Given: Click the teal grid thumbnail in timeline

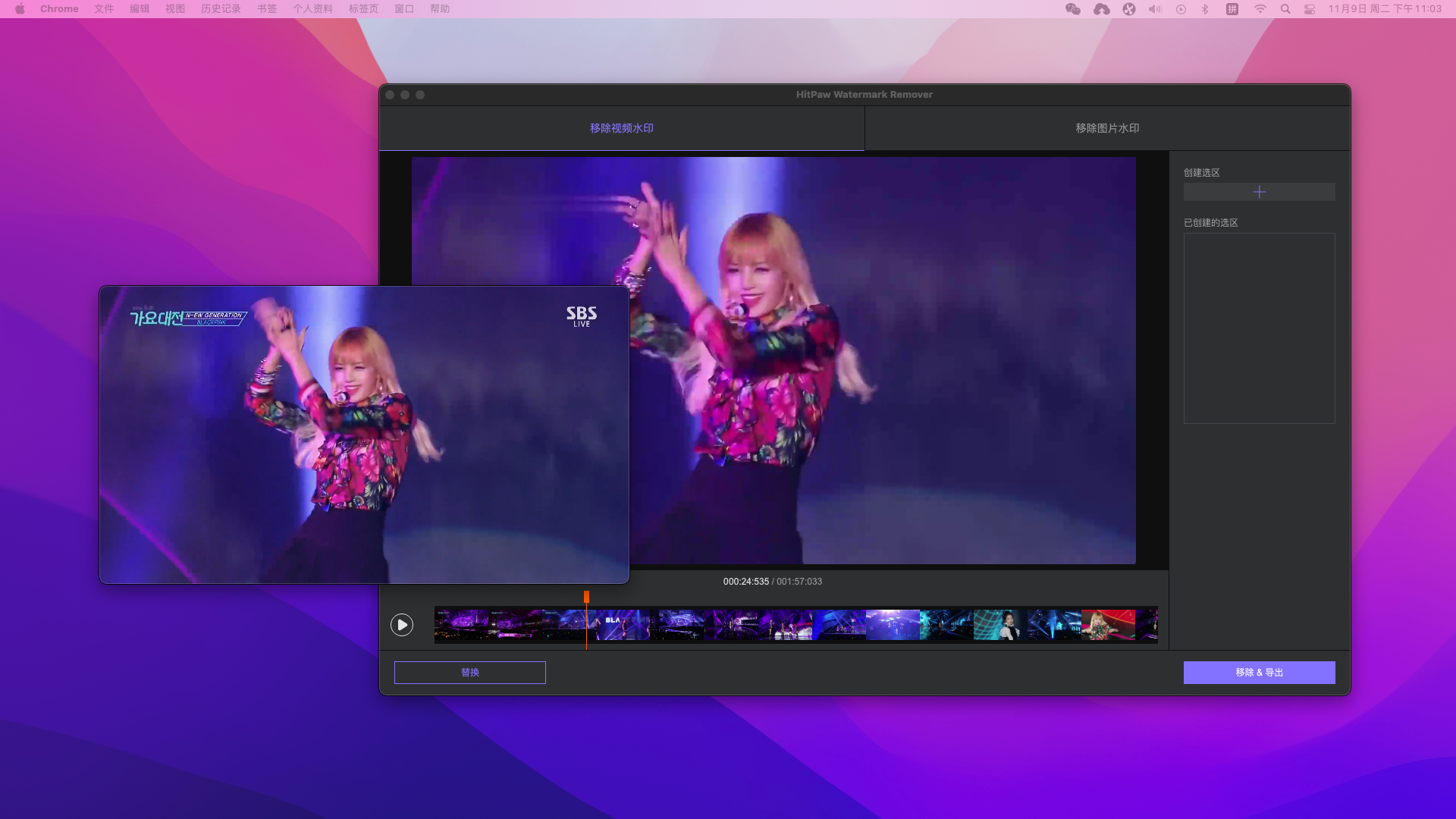Looking at the screenshot, I should point(999,625).
